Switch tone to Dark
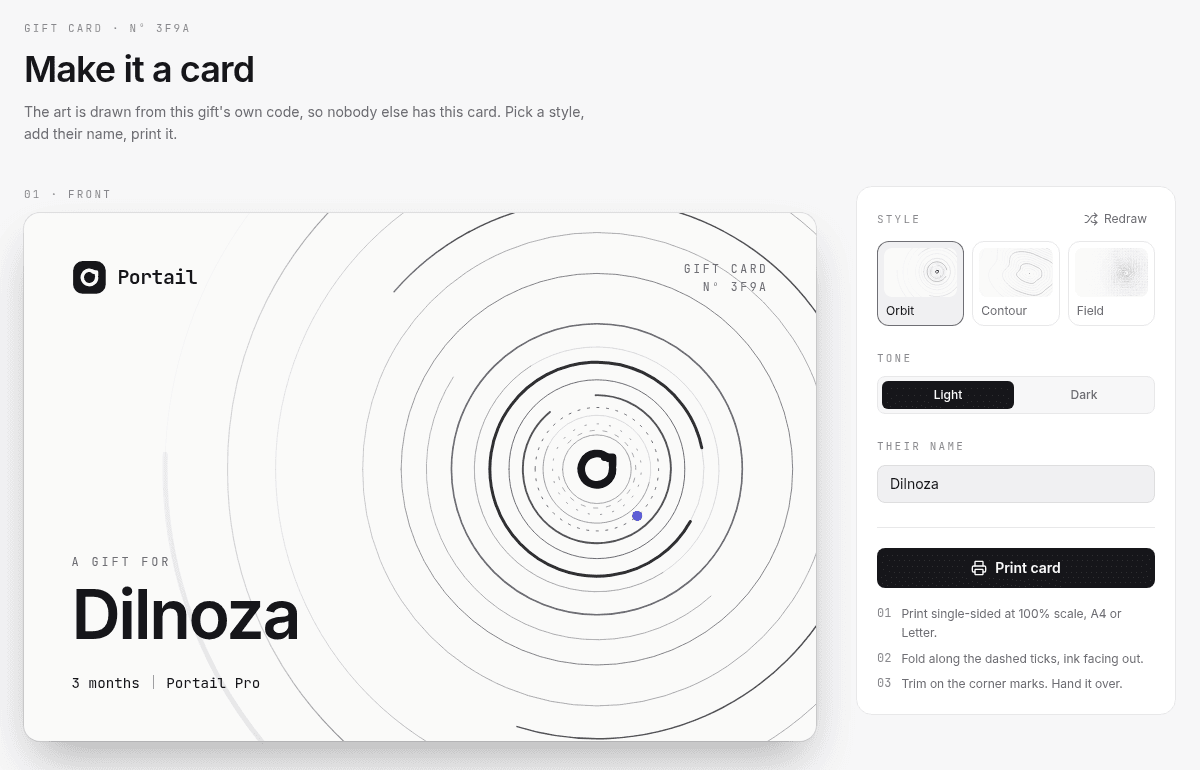Viewport: 1200px width, 770px height. pos(1084,395)
